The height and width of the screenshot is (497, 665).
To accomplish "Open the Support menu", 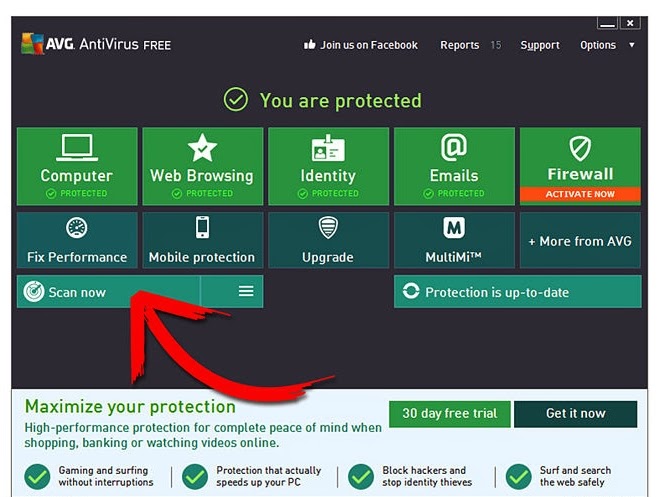I will coord(540,45).
